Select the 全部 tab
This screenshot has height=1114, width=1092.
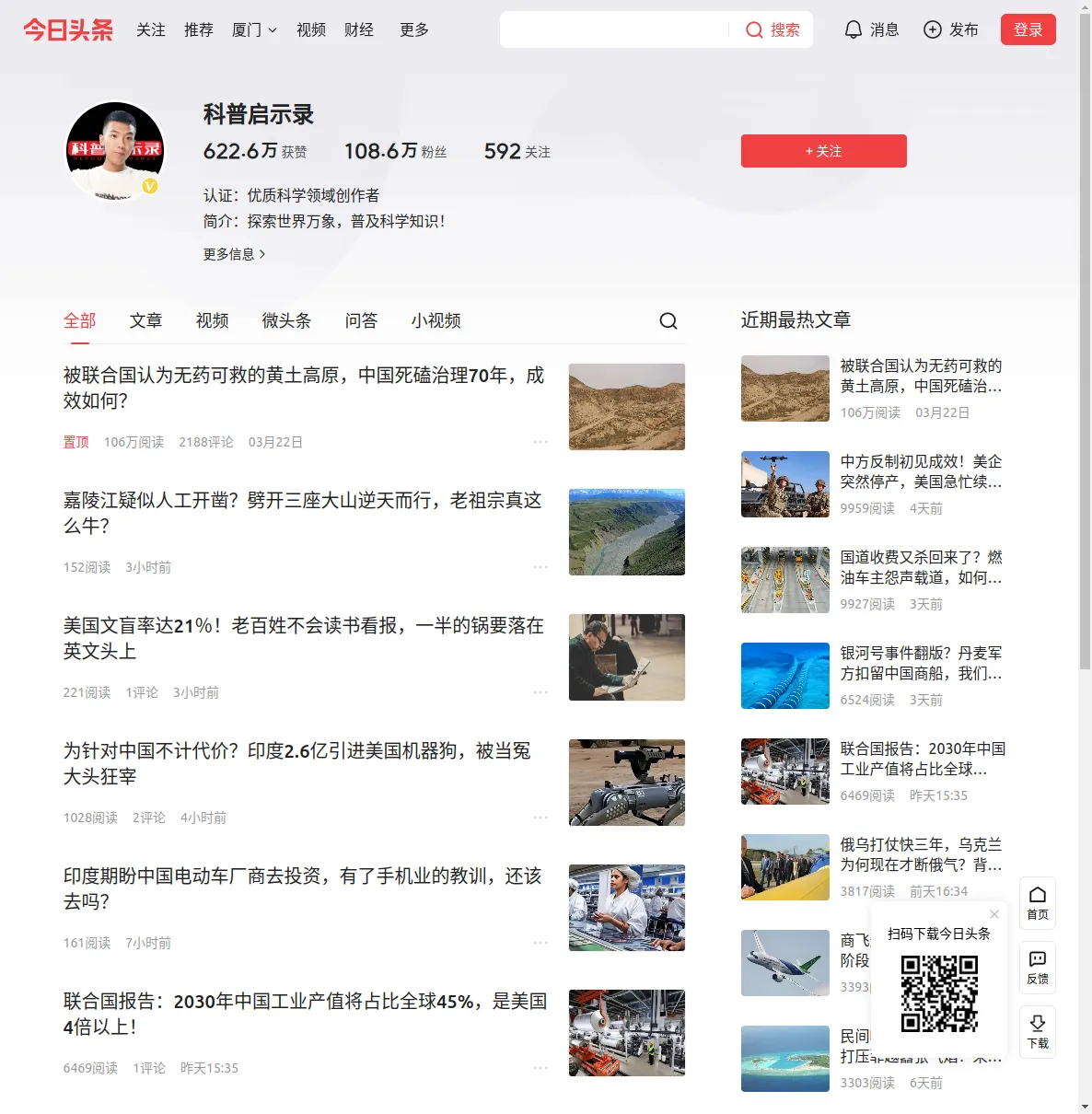pyautogui.click(x=80, y=320)
